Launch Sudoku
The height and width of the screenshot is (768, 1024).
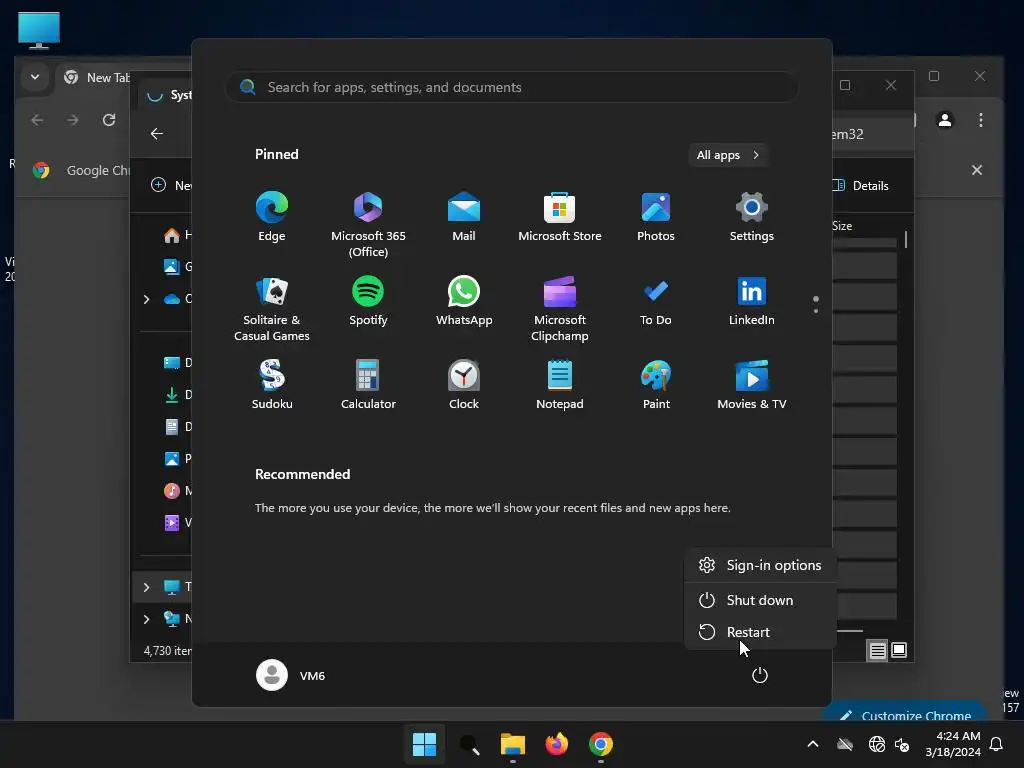272,385
